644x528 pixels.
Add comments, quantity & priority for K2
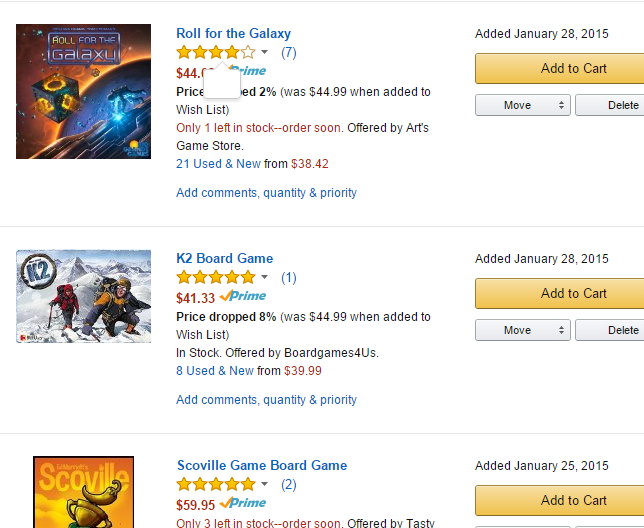click(267, 399)
